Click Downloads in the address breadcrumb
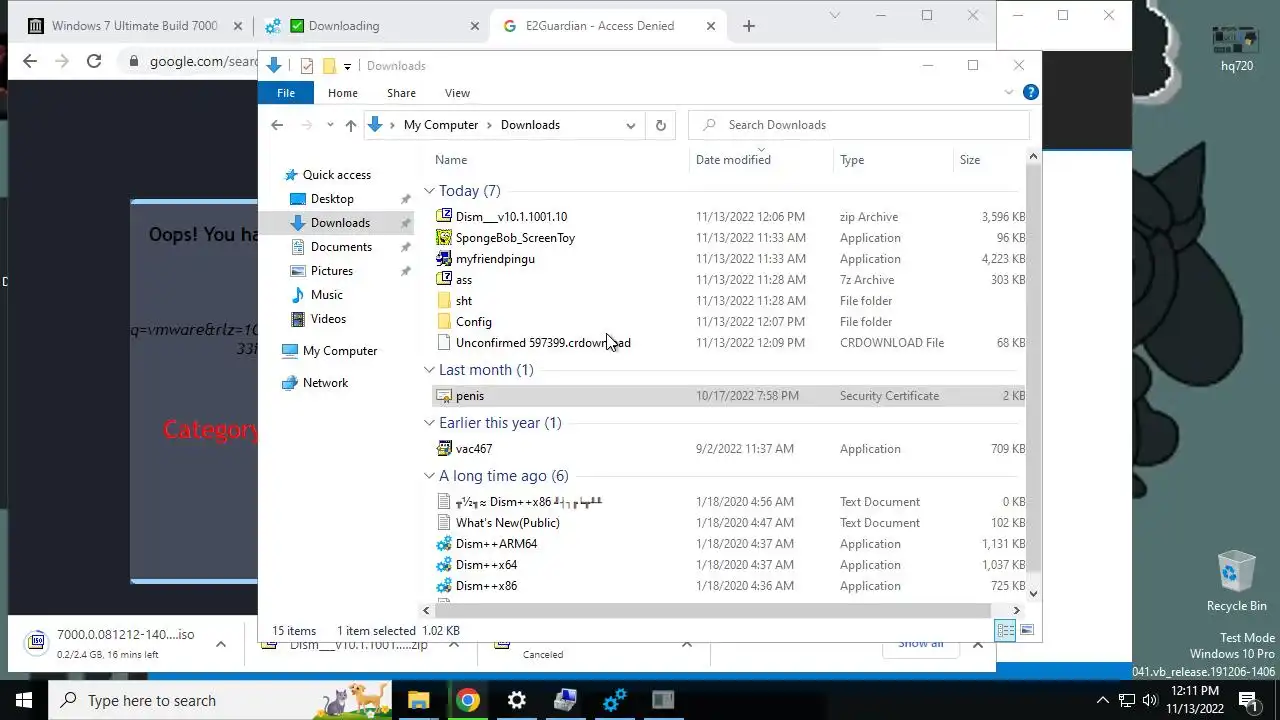 click(x=530, y=125)
